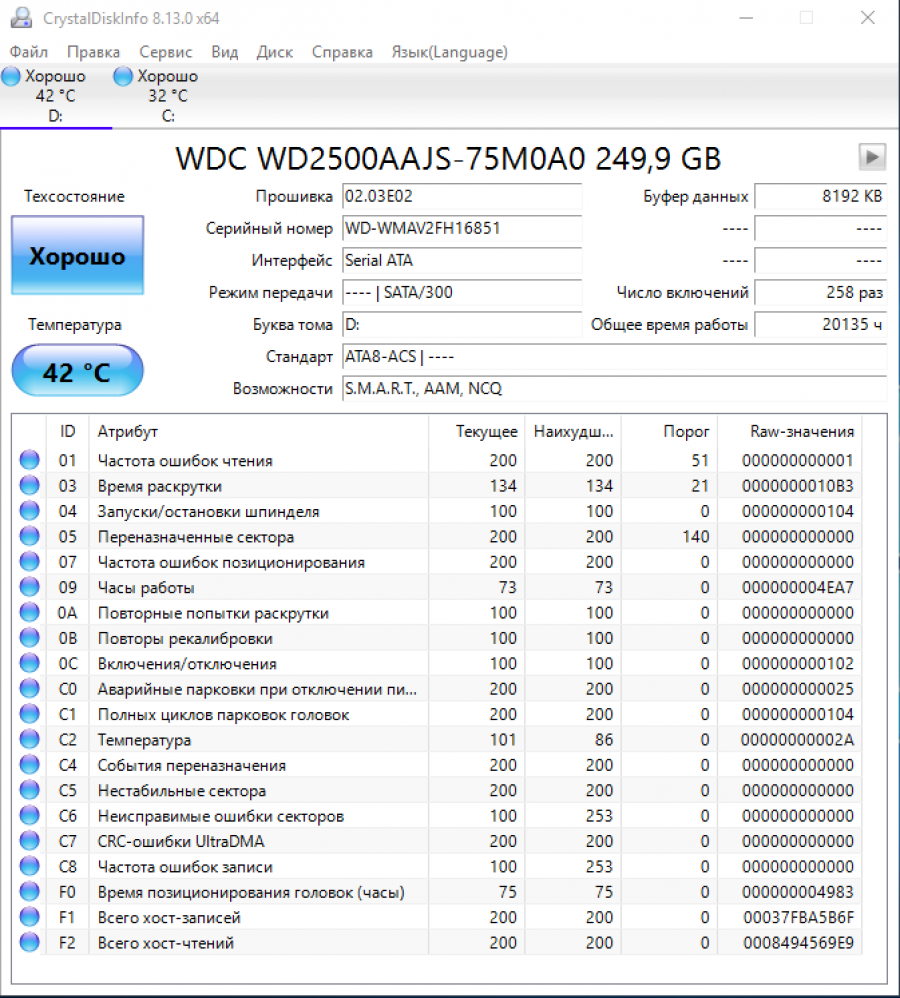Click raw value 0008494569E9
Image resolution: width=900 pixels, height=998 pixels.
pyautogui.click(x=798, y=943)
